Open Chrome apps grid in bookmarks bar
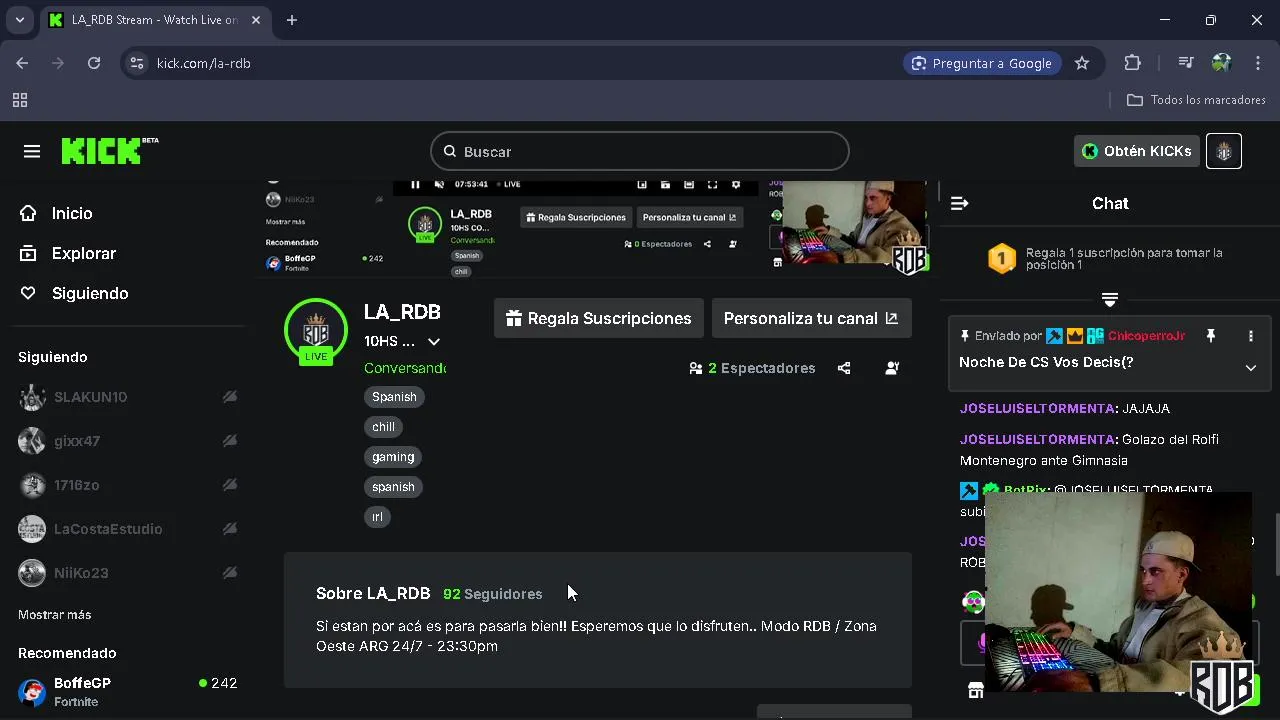 [x=20, y=100]
